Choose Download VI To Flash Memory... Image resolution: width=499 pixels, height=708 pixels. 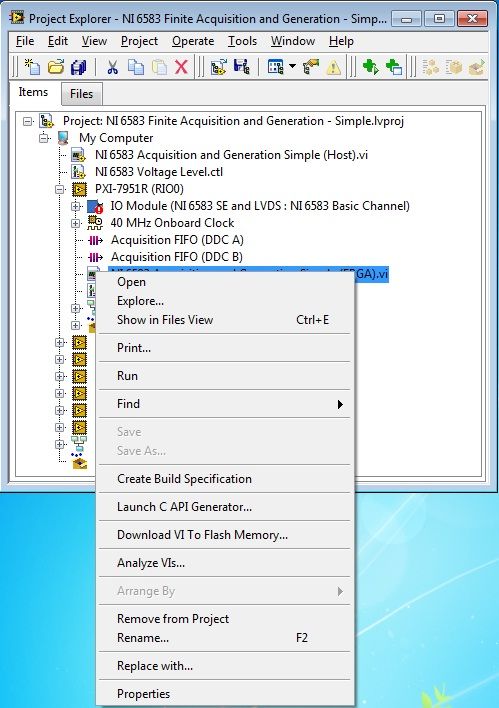click(224, 535)
